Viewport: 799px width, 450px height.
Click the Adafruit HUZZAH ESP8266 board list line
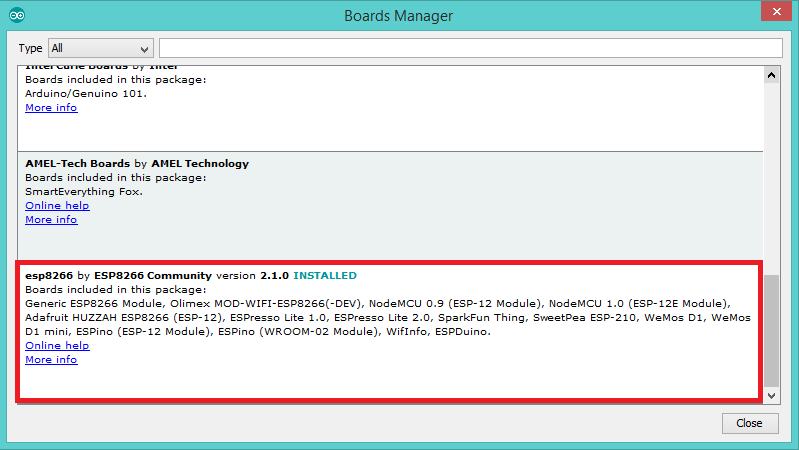pyautogui.click(x=388, y=317)
